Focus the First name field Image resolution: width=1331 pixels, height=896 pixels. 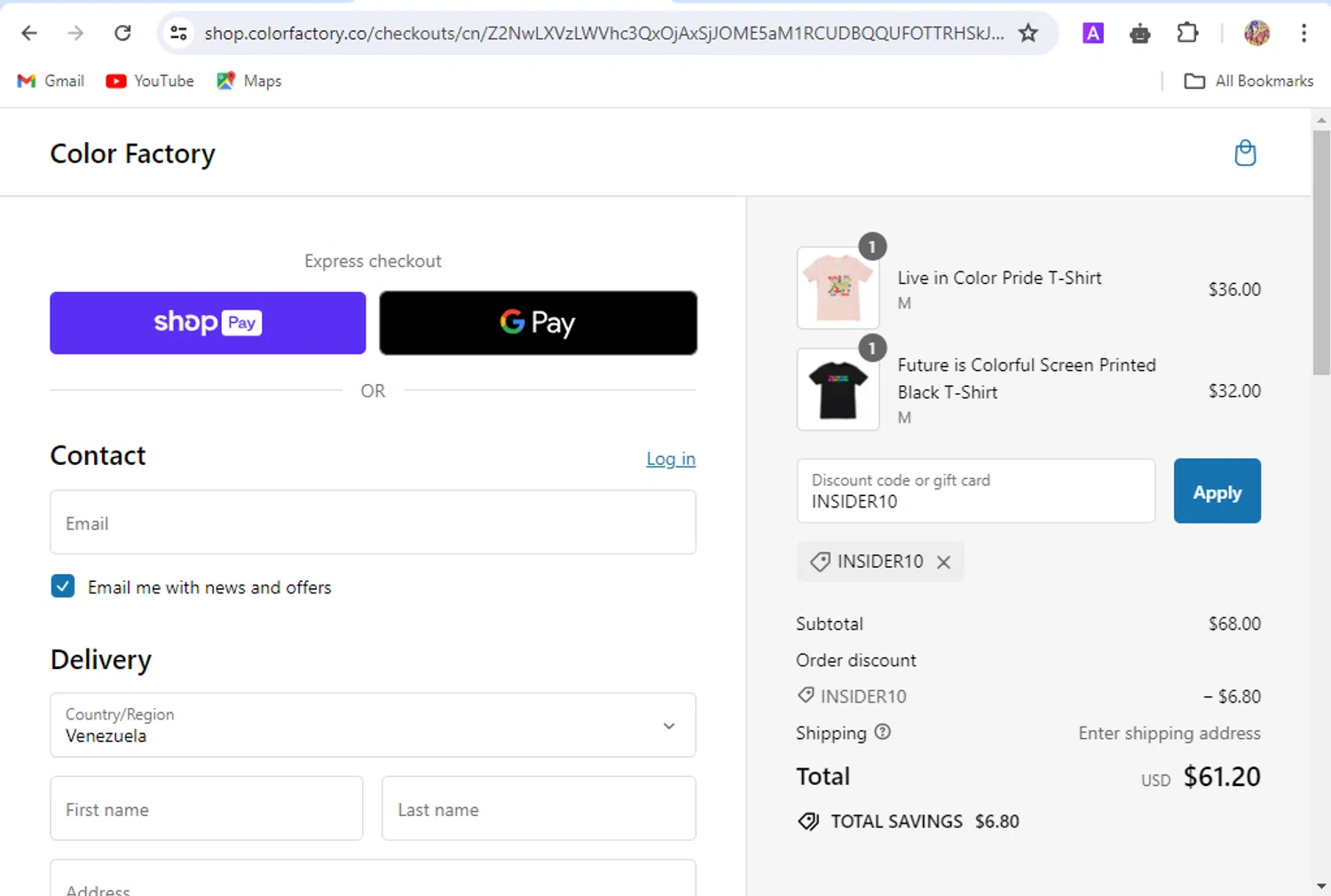point(207,808)
